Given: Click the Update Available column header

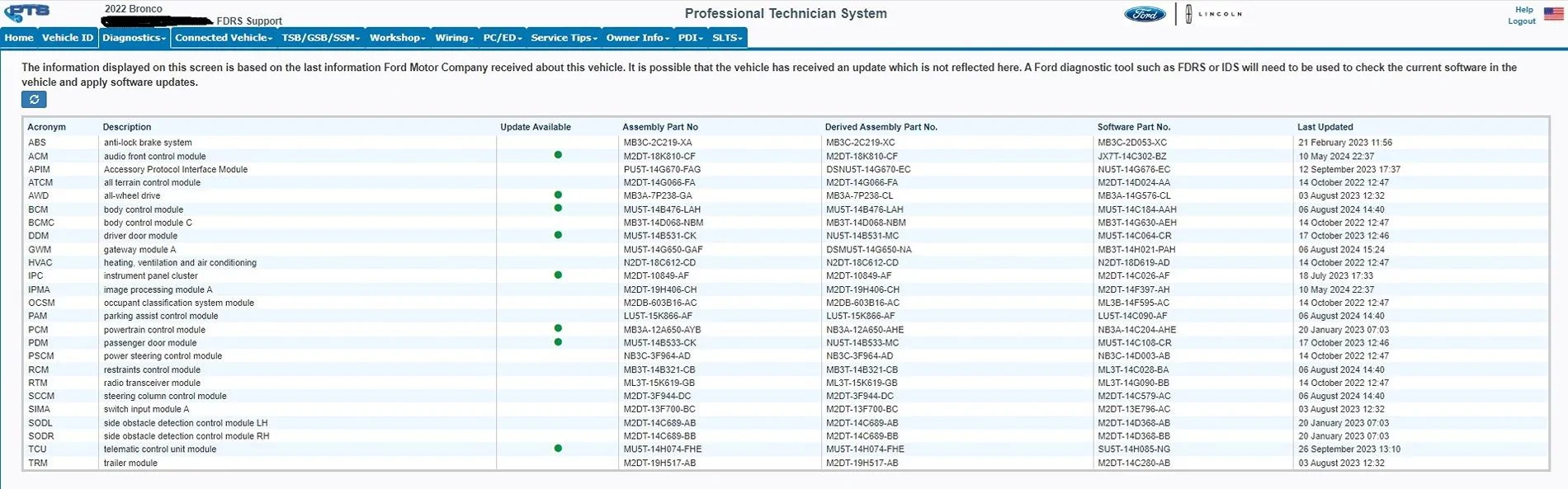Looking at the screenshot, I should coord(536,127).
